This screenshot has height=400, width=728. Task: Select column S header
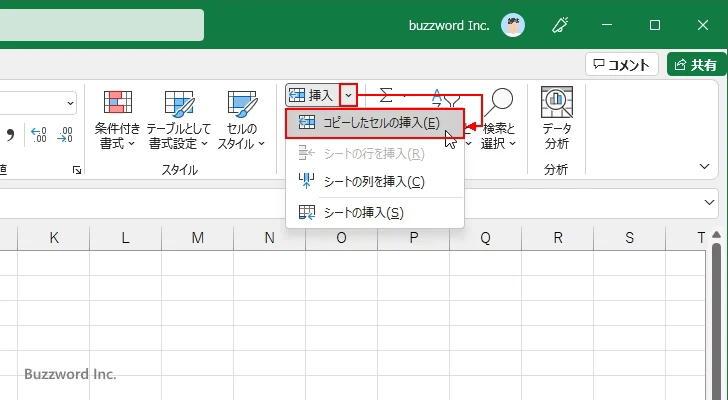(x=630, y=238)
